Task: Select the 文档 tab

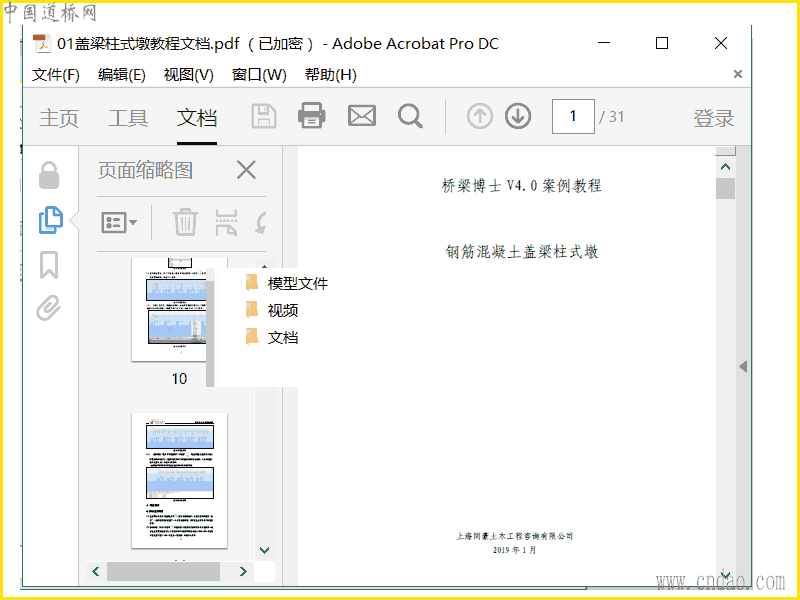Action: (197, 118)
